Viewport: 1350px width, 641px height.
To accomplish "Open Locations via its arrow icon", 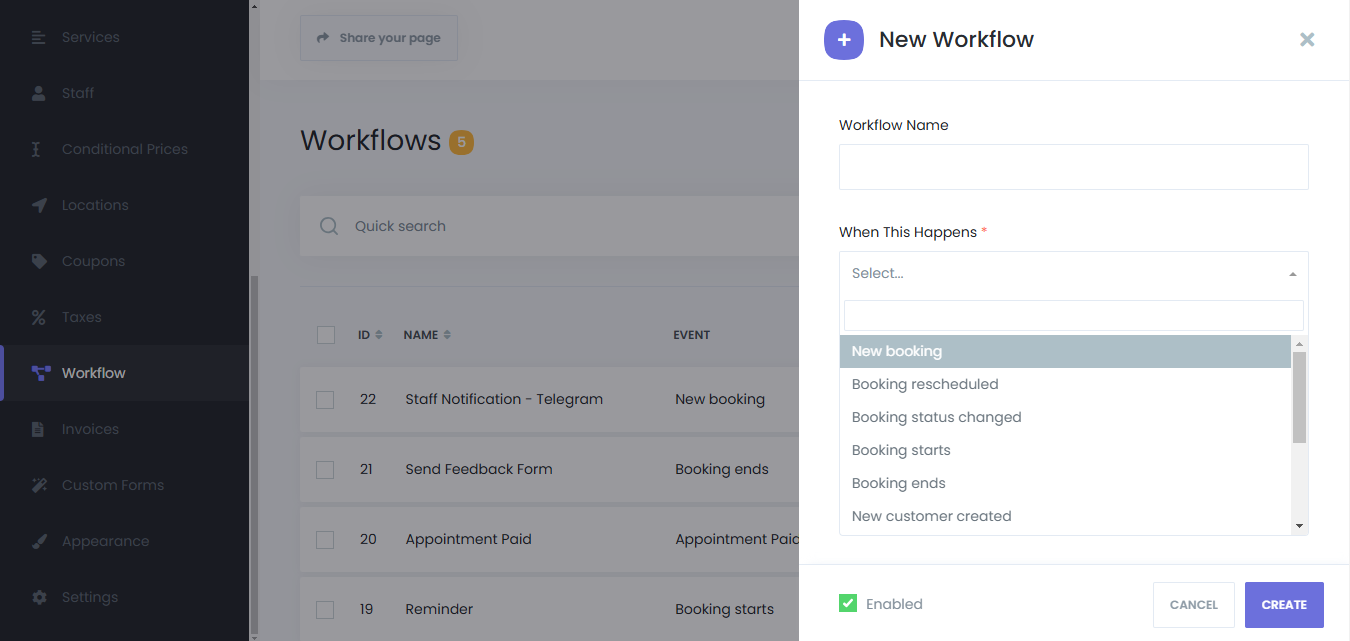I will (39, 205).
